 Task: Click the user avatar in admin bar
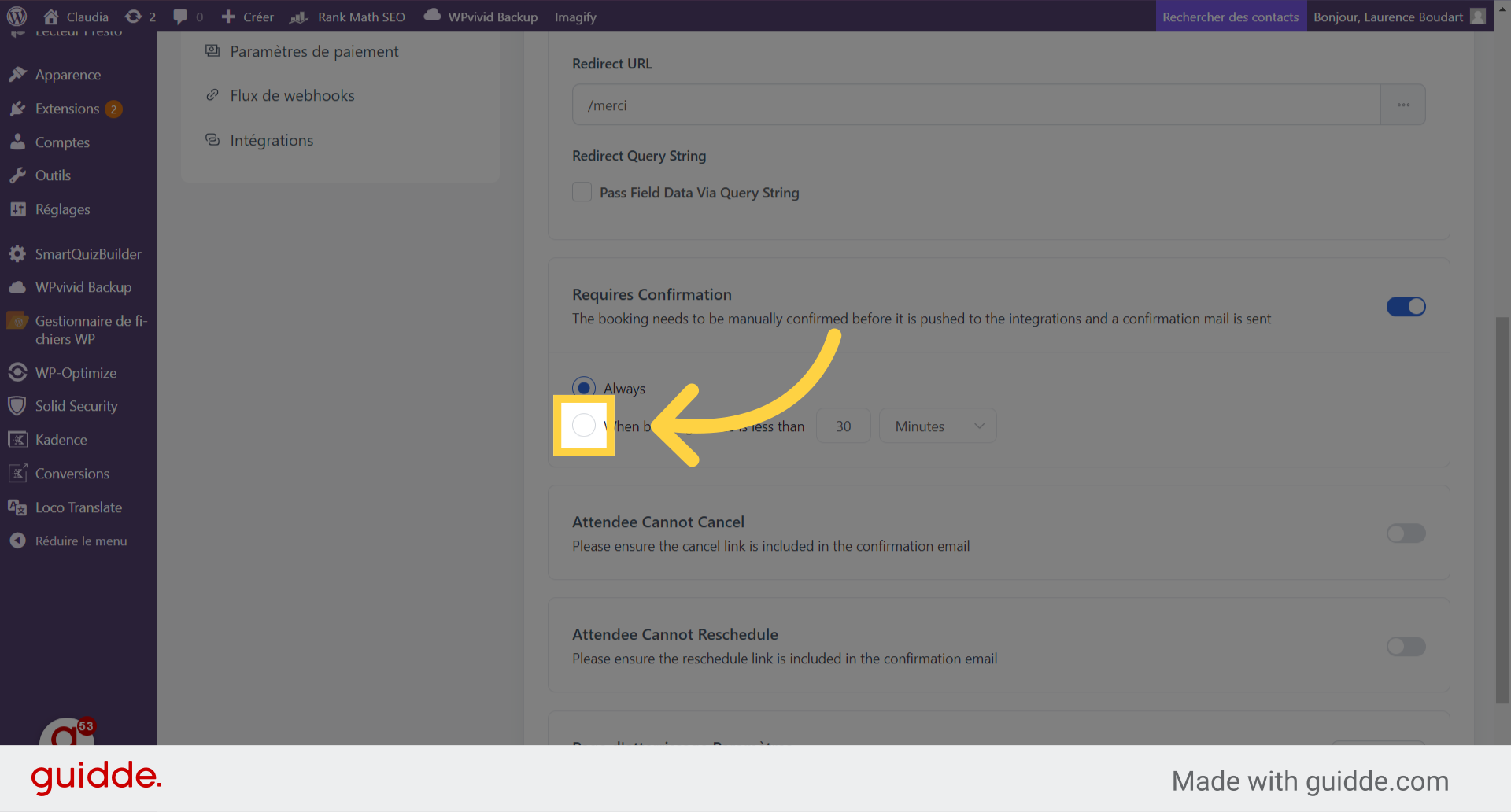pos(1478,17)
